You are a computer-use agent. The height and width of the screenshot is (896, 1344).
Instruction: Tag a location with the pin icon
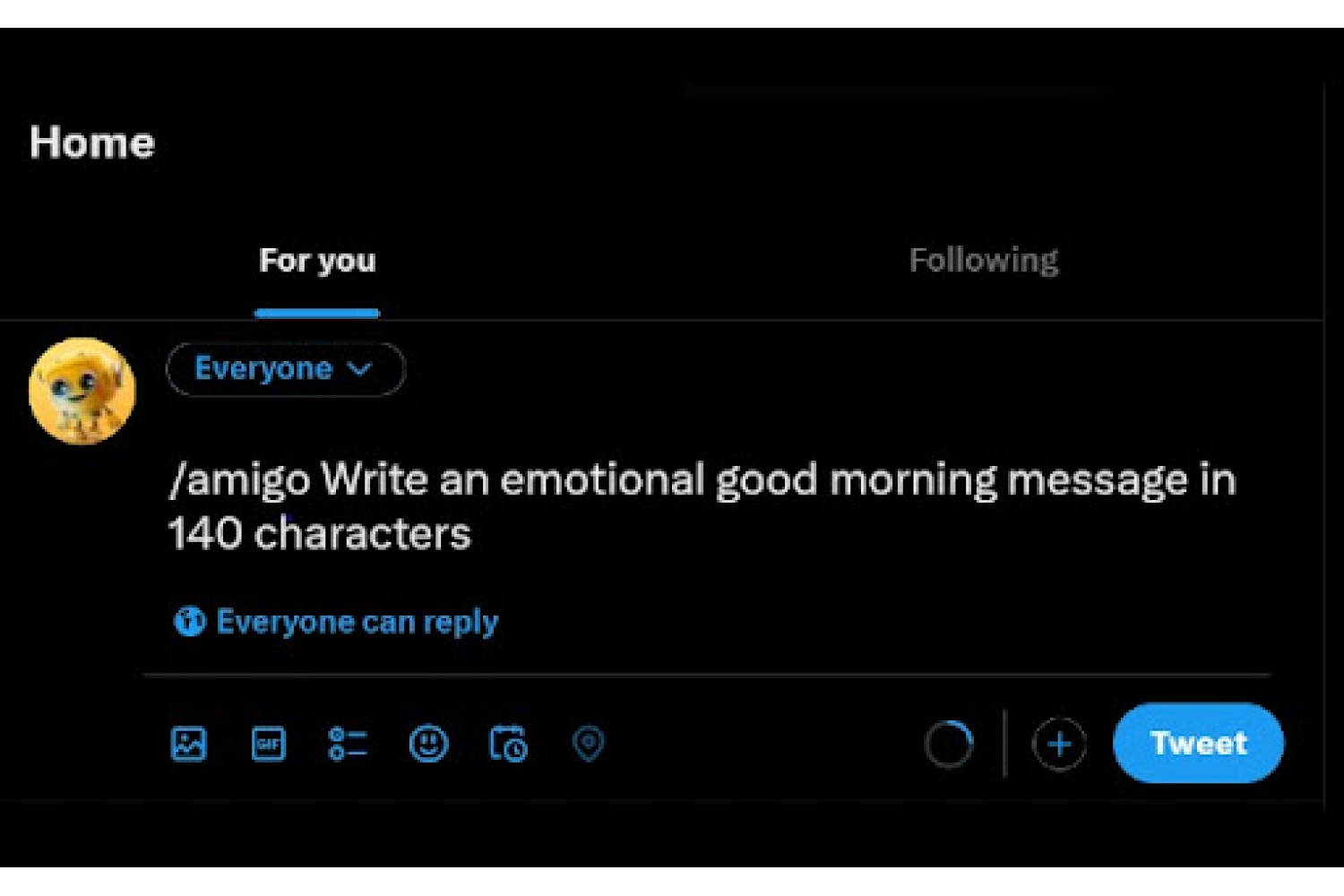click(589, 744)
